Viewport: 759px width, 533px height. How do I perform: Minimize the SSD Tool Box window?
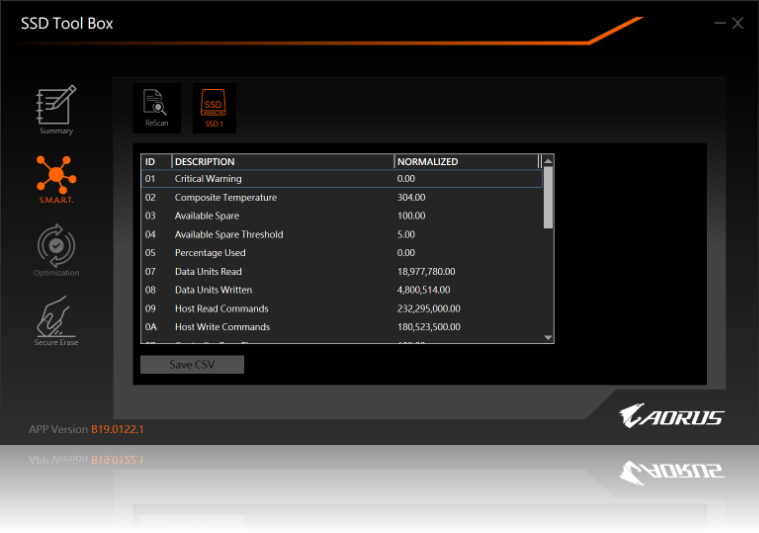(720, 23)
